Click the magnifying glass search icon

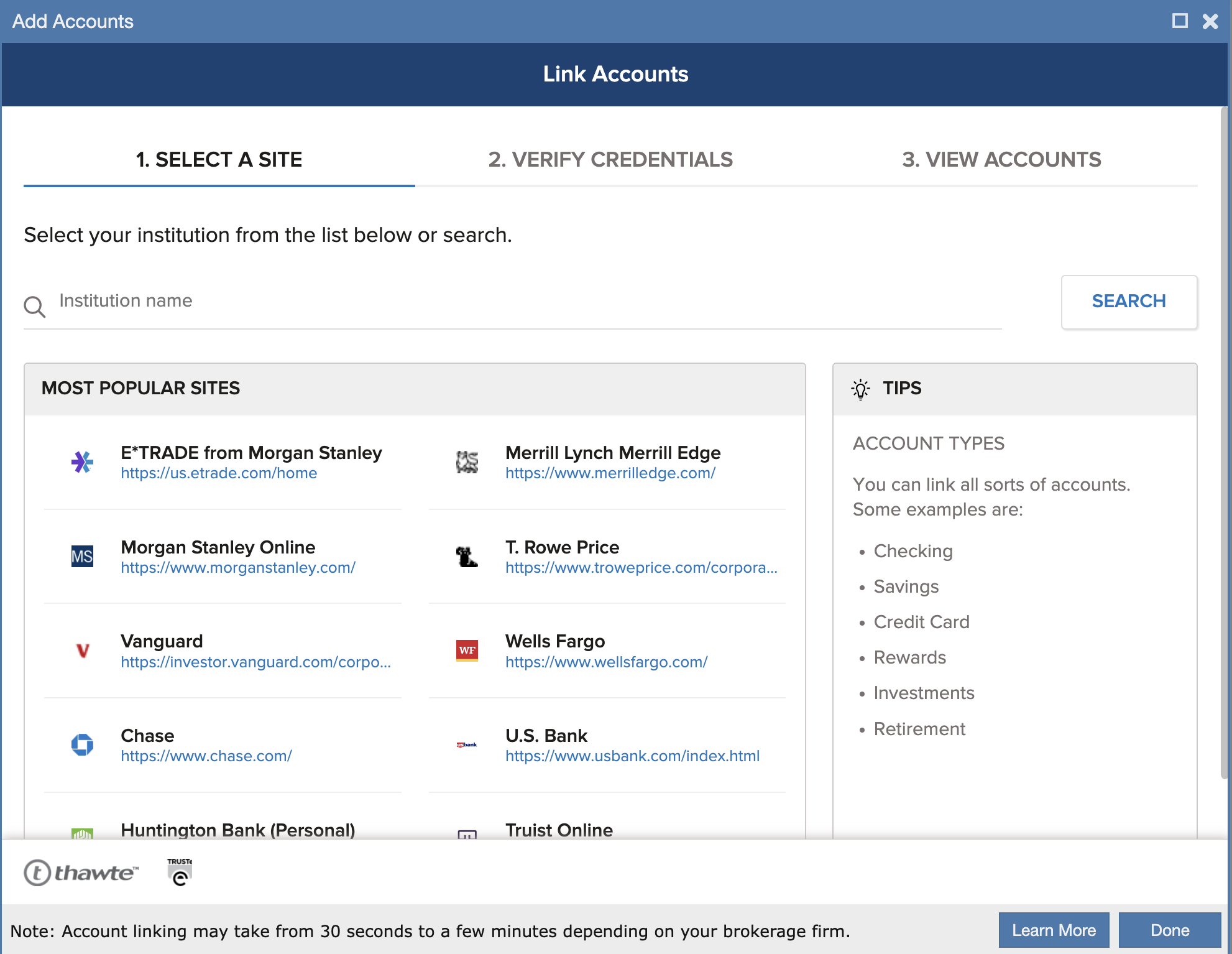[35, 305]
